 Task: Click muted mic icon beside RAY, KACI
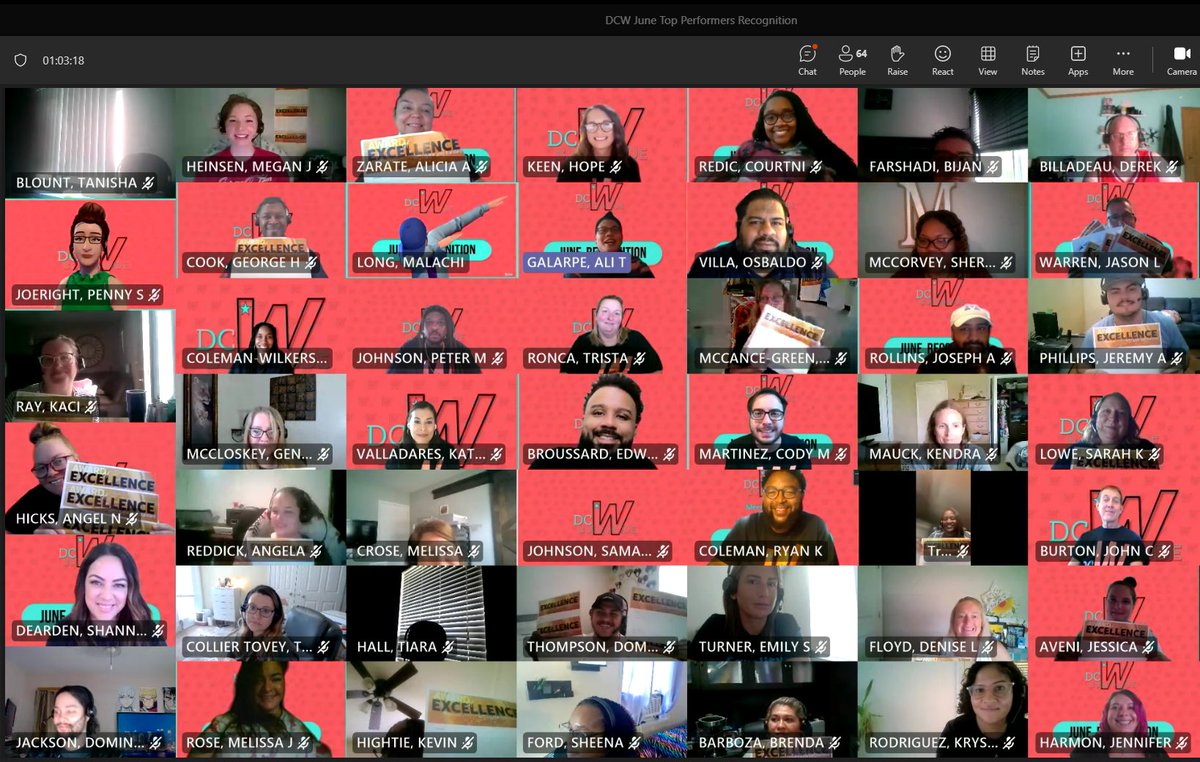click(x=91, y=407)
